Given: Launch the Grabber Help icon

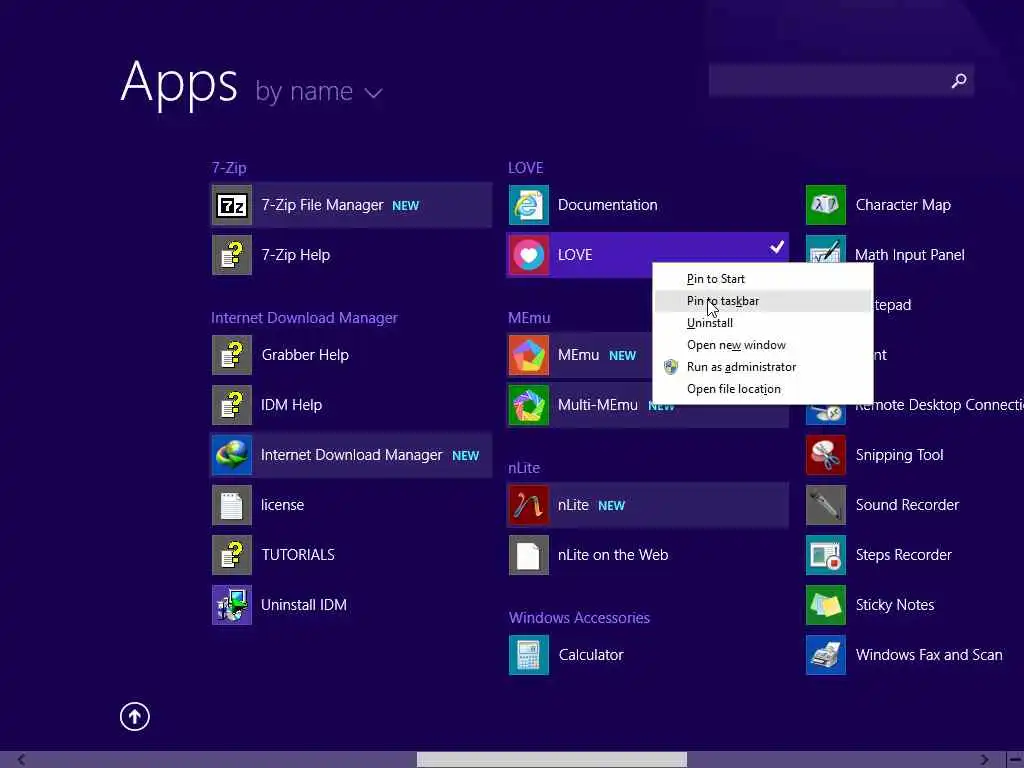Looking at the screenshot, I should coord(232,355).
